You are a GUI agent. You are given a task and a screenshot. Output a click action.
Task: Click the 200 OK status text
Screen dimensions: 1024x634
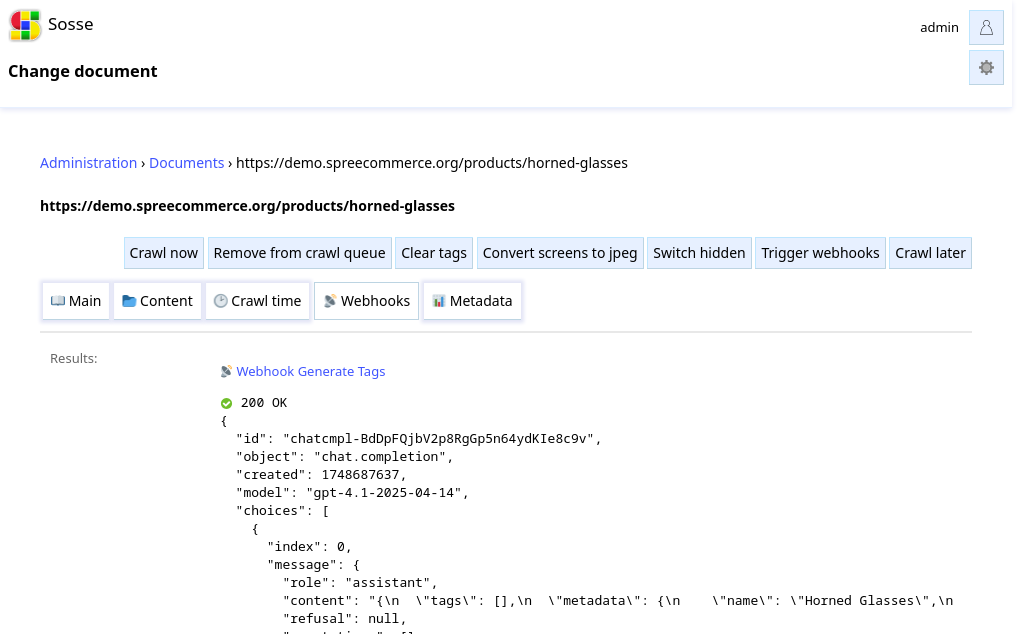click(x=264, y=403)
